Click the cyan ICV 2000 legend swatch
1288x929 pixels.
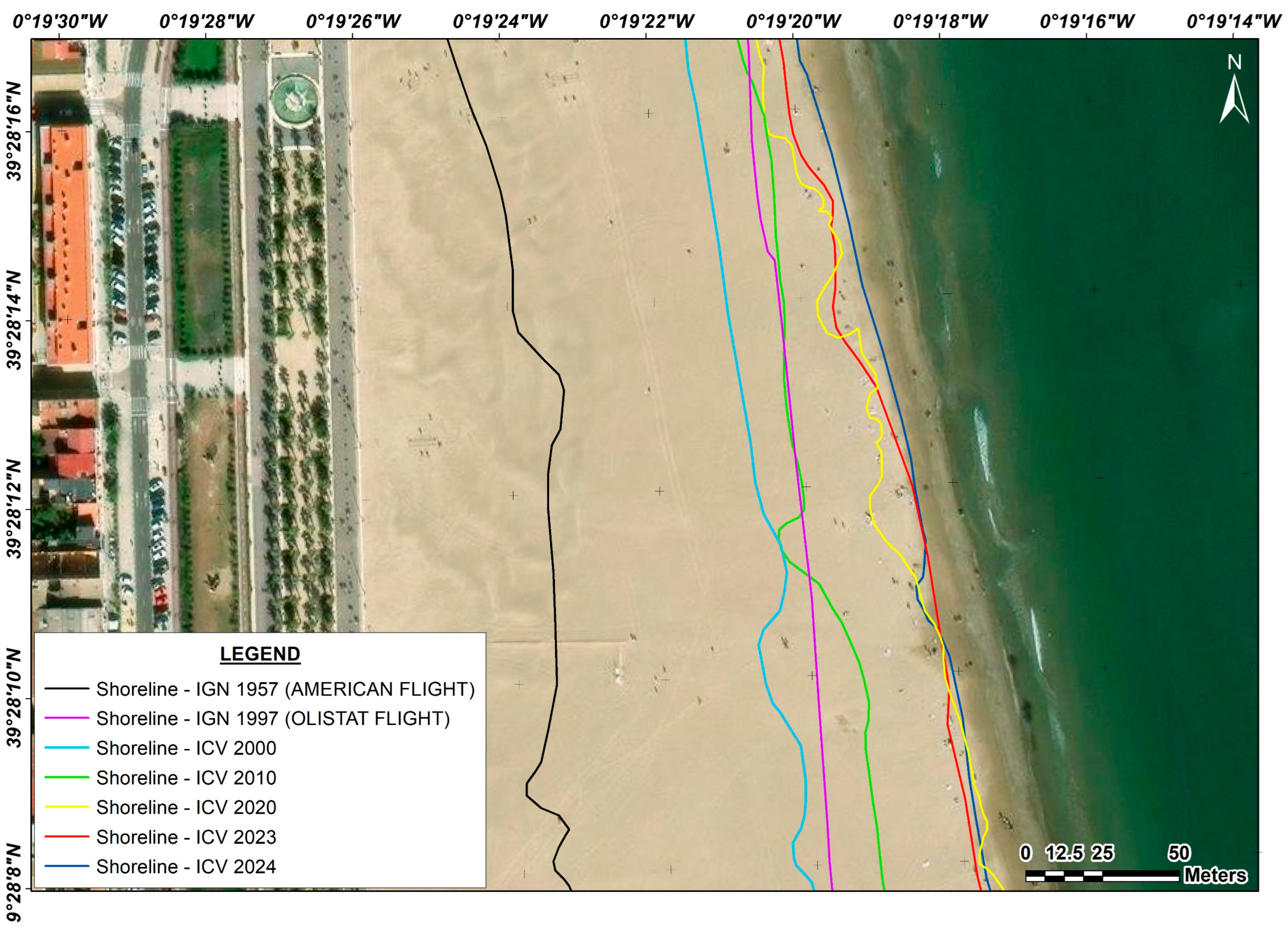coord(67,748)
